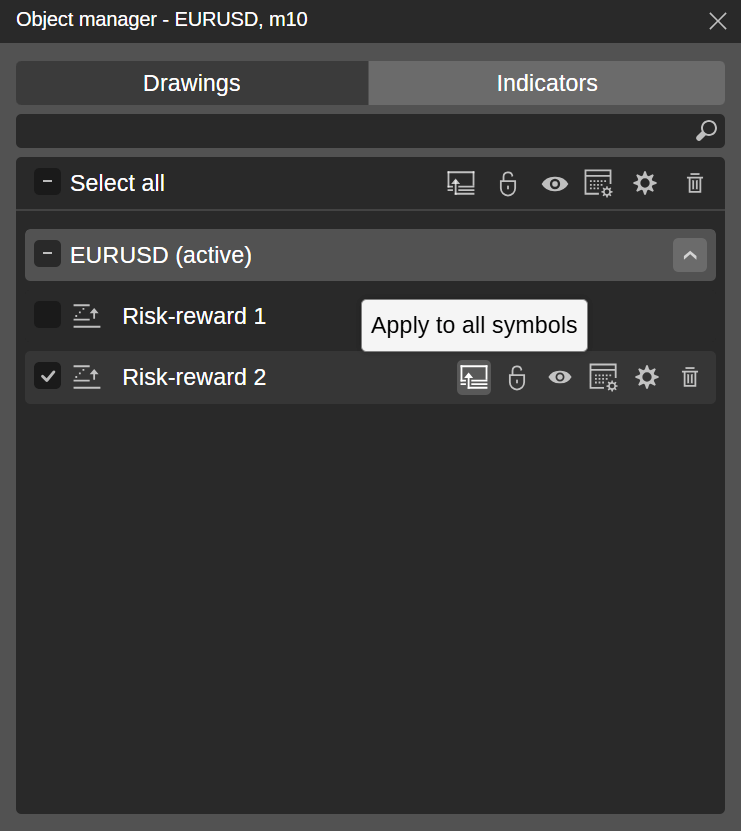Open settings gear in Select all row
Screen dimensions: 741x831
coord(645,183)
